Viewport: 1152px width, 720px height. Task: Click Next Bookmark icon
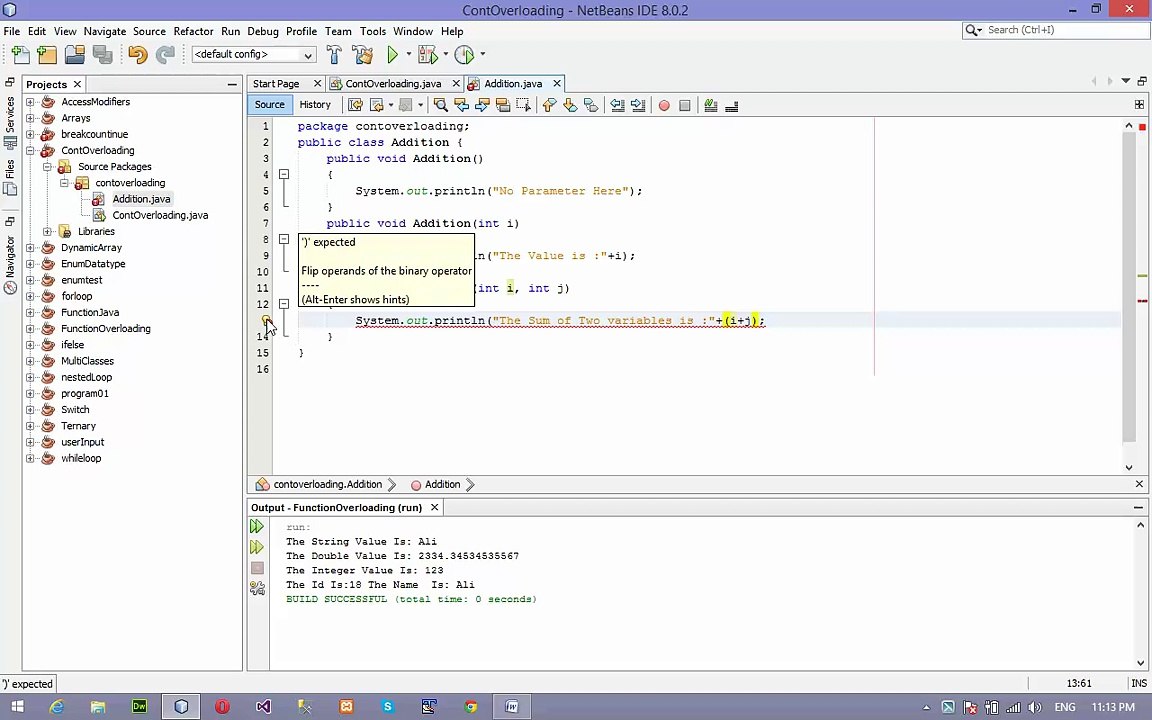570,105
